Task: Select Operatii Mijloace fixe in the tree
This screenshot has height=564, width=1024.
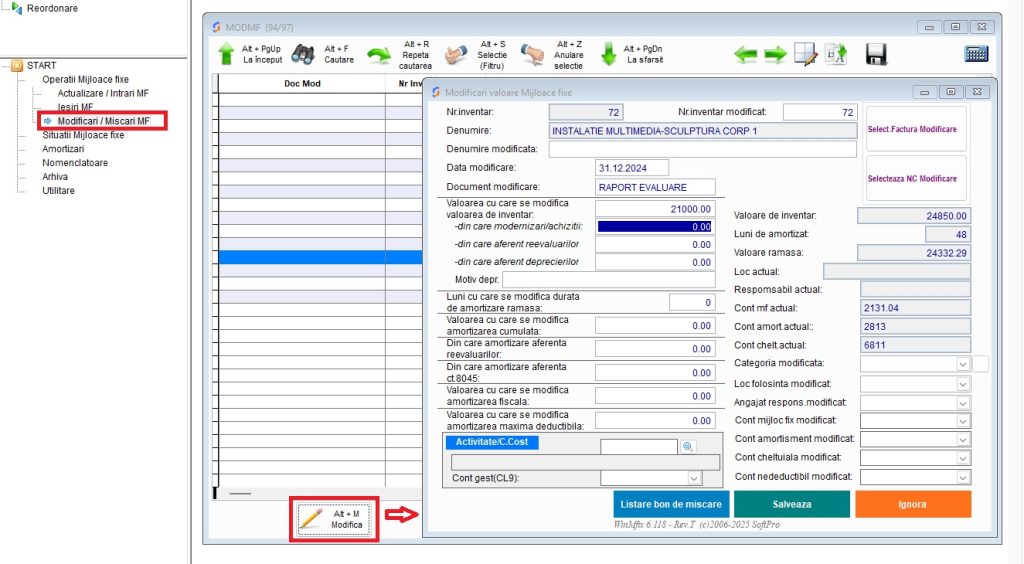Action: point(86,79)
